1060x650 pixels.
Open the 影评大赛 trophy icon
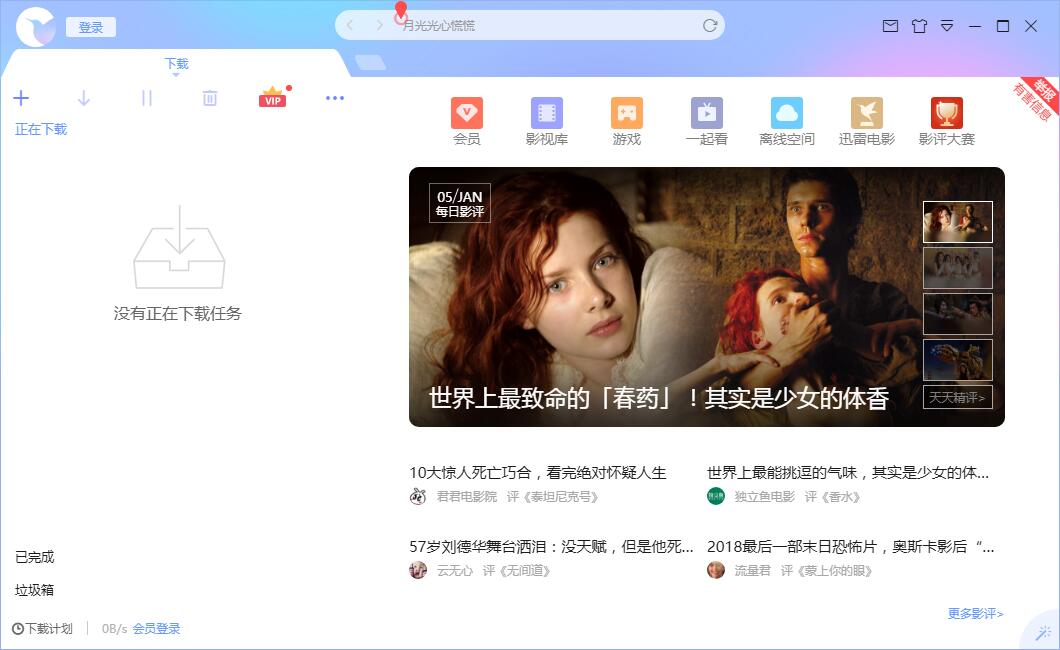click(x=946, y=122)
